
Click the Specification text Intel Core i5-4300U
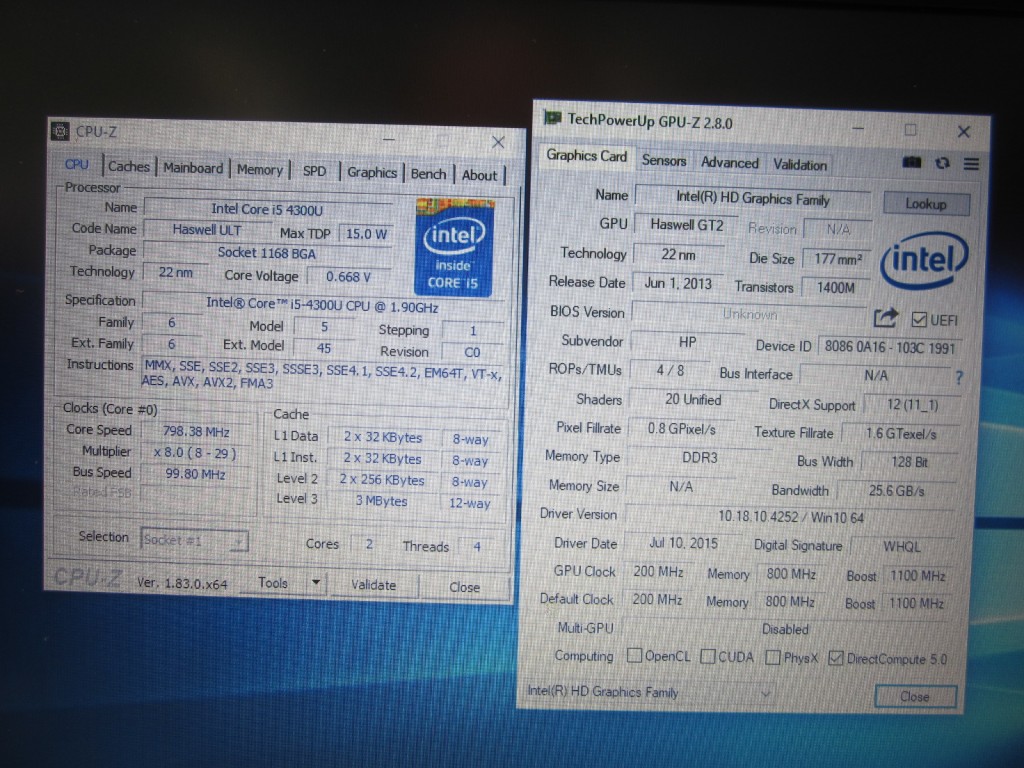(322, 306)
